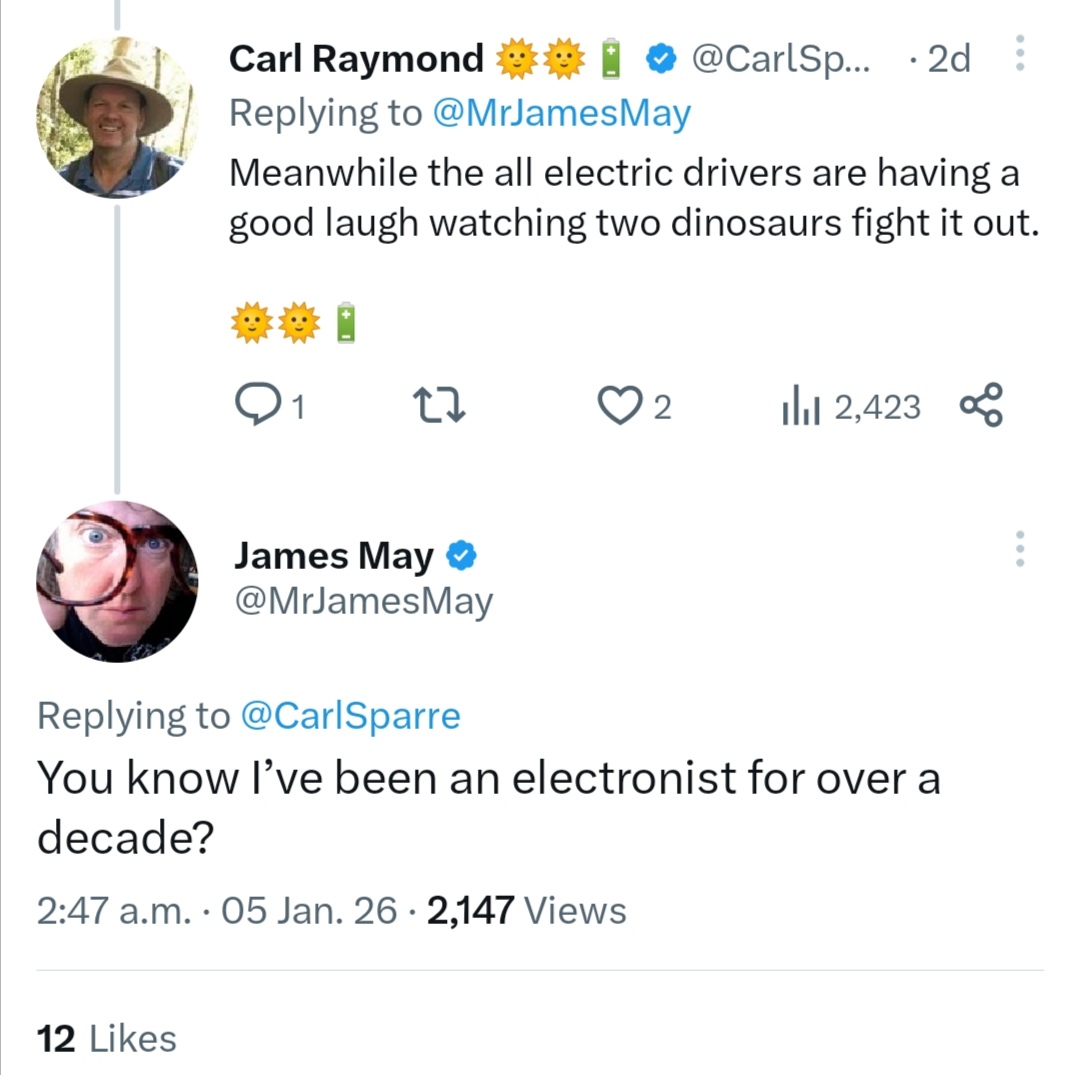
Task: View the 12 Likes list
Action: 106,1038
